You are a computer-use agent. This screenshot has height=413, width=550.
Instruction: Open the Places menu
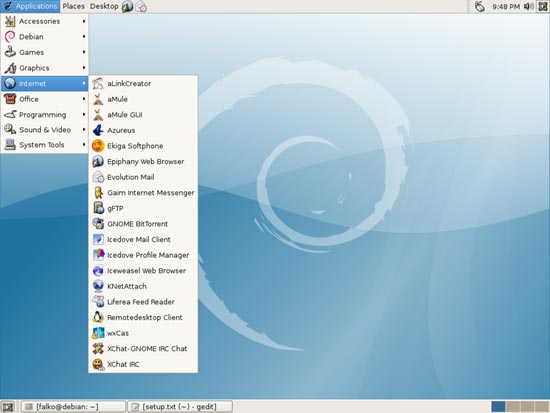[73, 6]
